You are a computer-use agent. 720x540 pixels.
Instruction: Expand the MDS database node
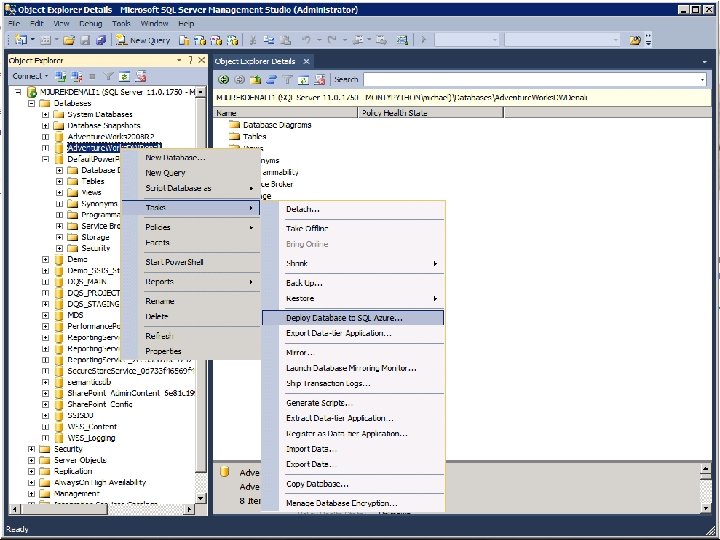tap(45, 315)
